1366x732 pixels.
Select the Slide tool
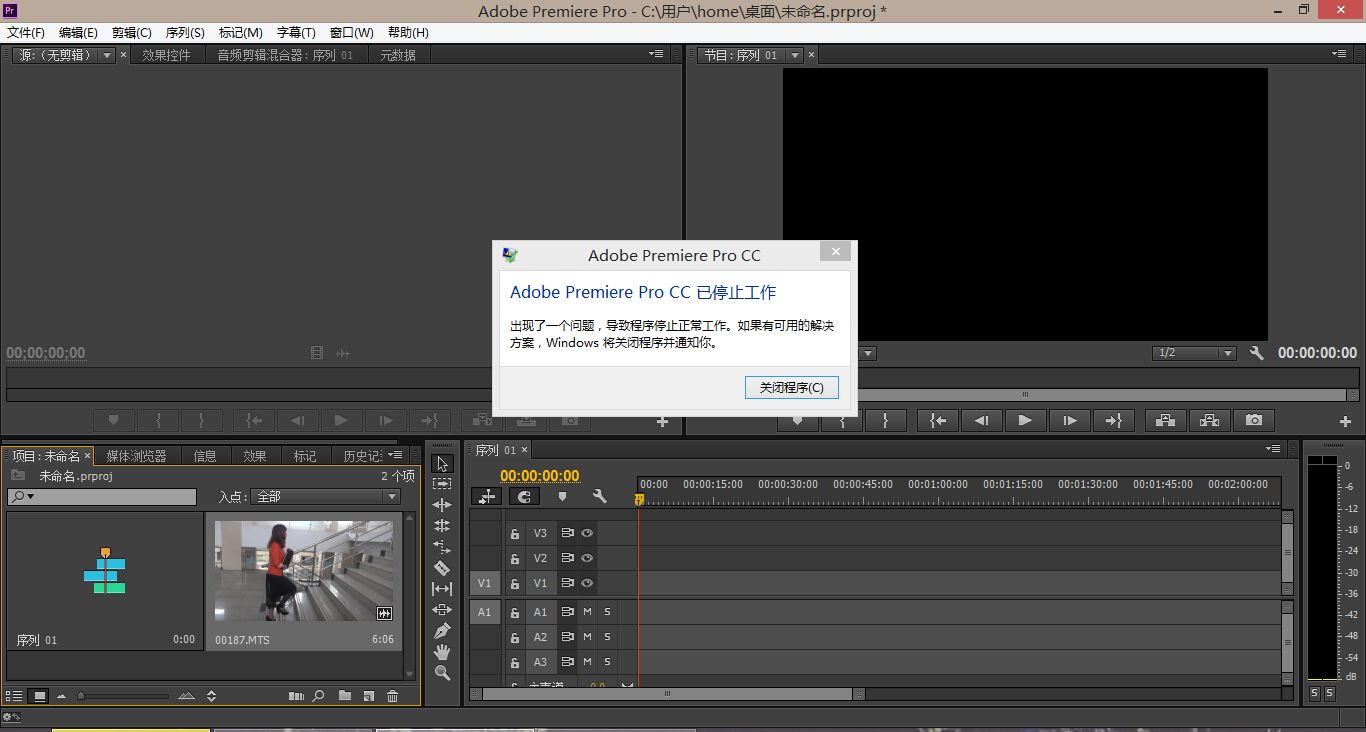[442, 610]
